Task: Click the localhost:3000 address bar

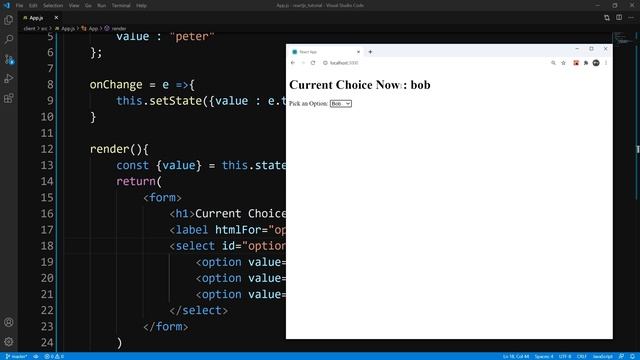Action: click(x=435, y=63)
